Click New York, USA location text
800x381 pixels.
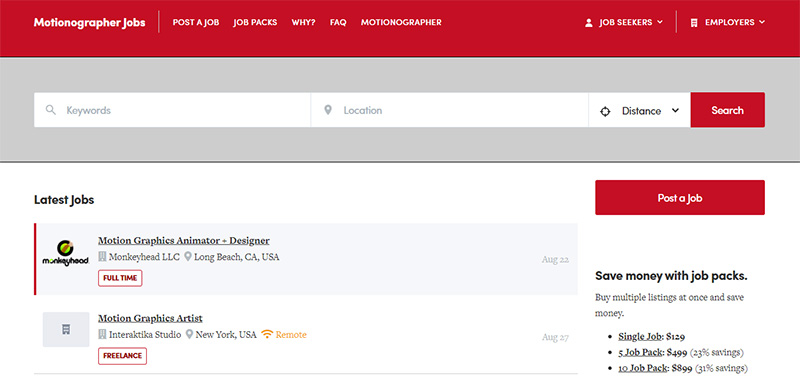click(226, 335)
